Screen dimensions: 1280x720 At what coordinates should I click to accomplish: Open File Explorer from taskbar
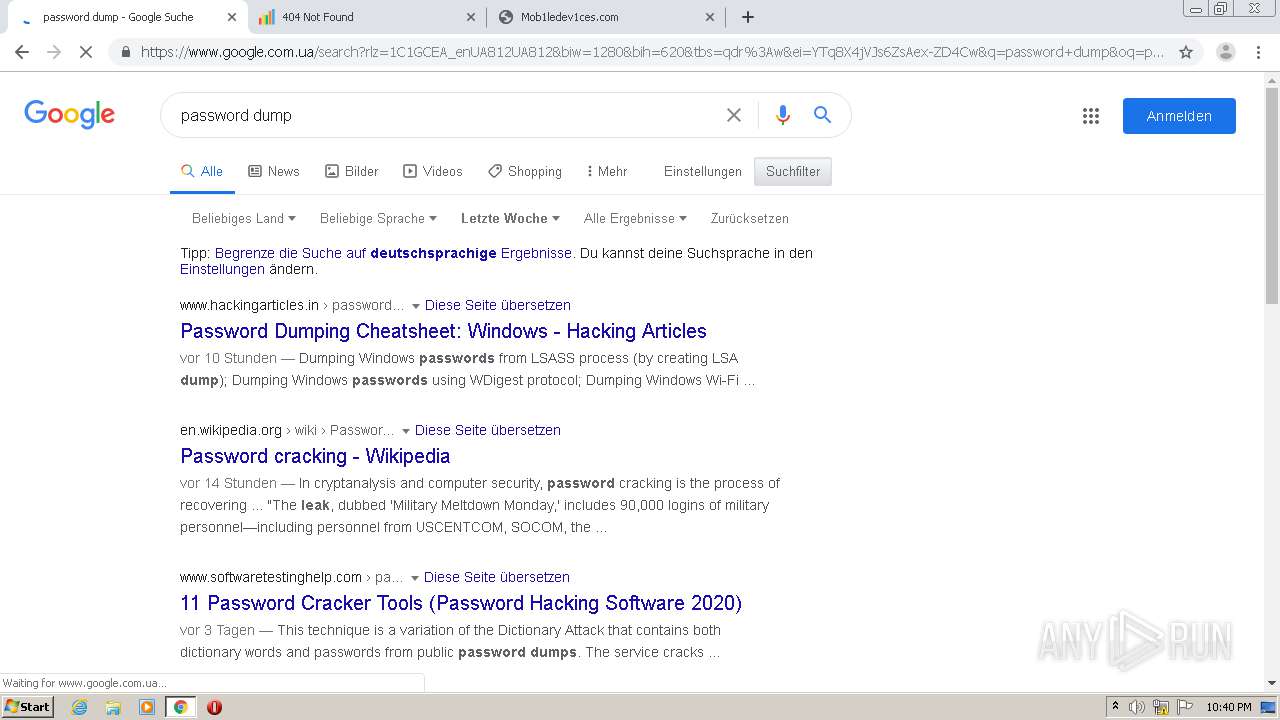tap(113, 707)
